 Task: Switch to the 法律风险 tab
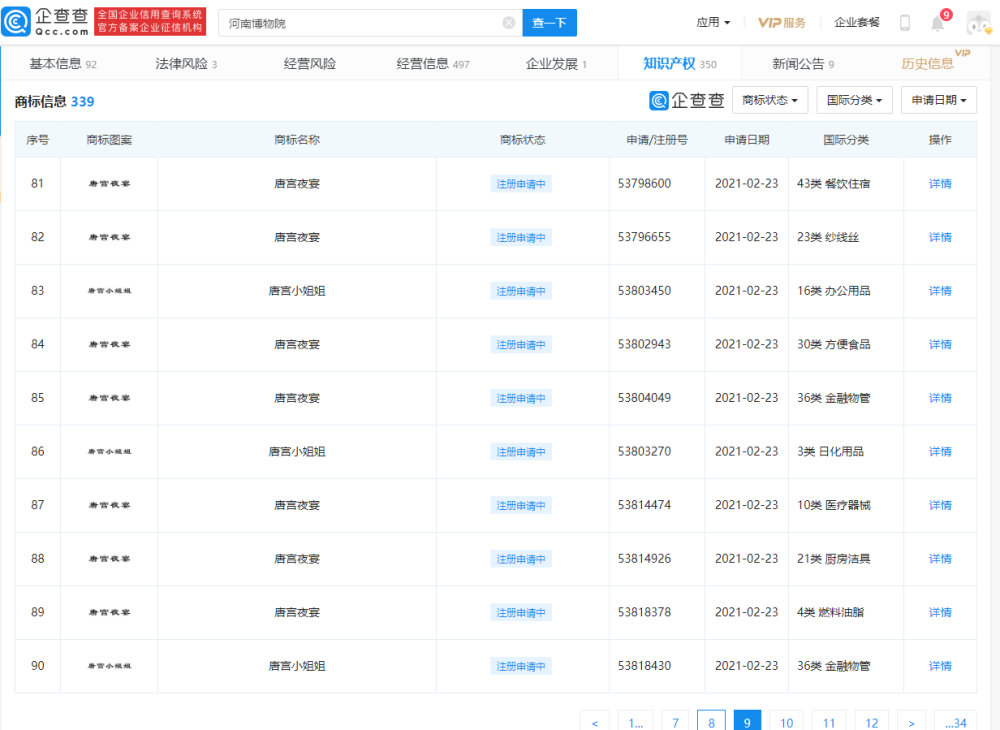click(x=186, y=64)
